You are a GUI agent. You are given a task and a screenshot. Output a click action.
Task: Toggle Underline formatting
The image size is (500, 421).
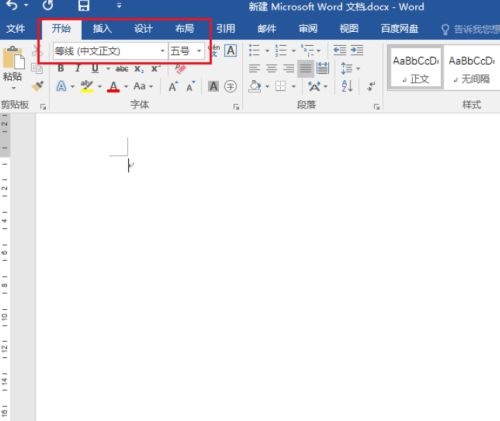tap(95, 69)
